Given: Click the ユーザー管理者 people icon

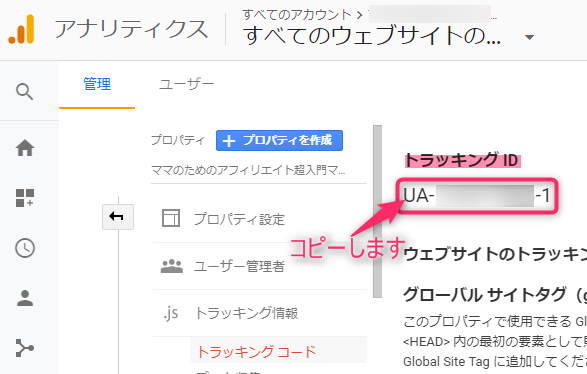Looking at the screenshot, I should [171, 266].
